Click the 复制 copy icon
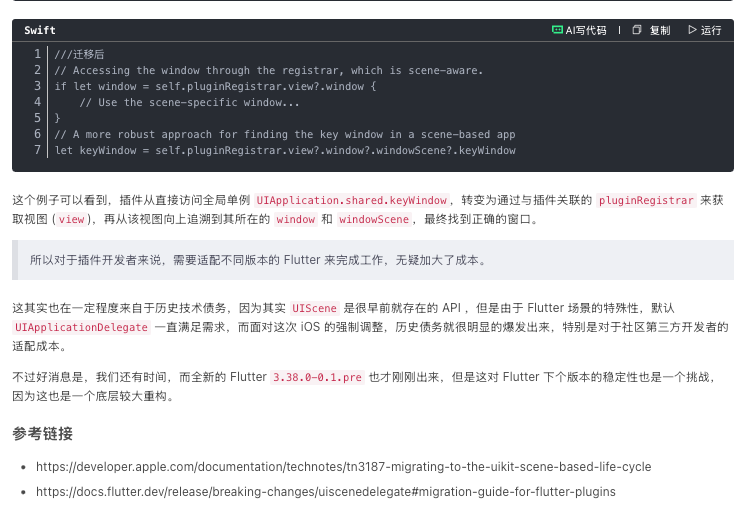 (x=636, y=30)
